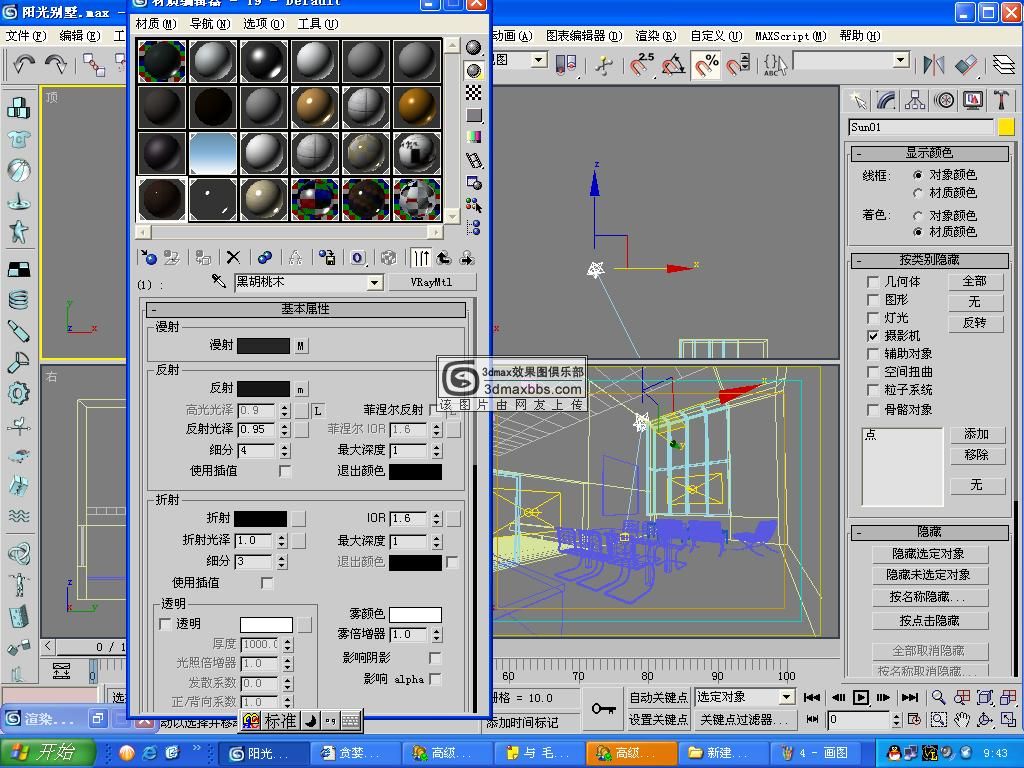Open the Utilities hammer panel tab
The width and height of the screenshot is (1024, 768).
(x=1000, y=100)
